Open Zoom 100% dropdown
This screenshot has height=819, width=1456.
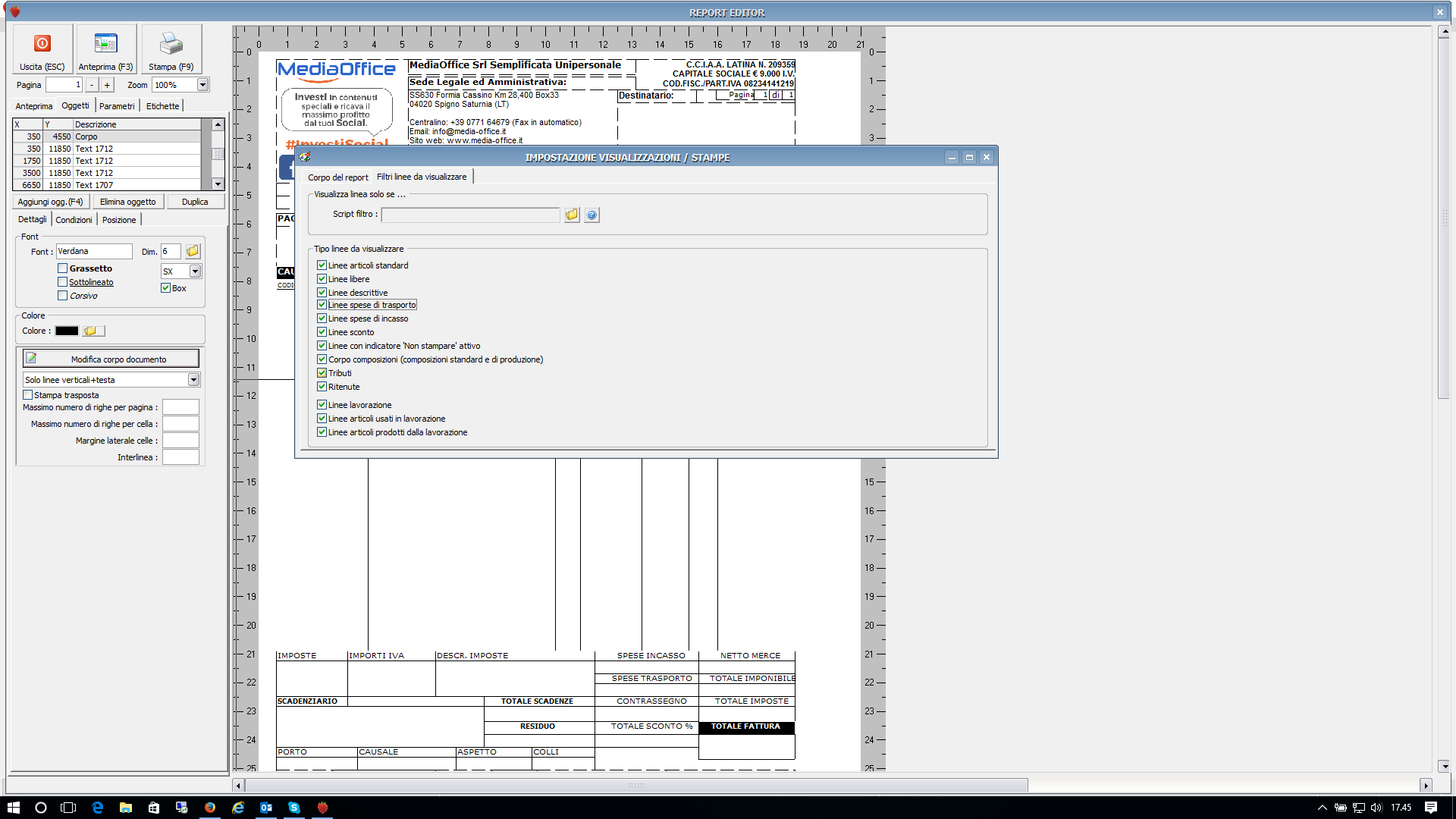[202, 85]
